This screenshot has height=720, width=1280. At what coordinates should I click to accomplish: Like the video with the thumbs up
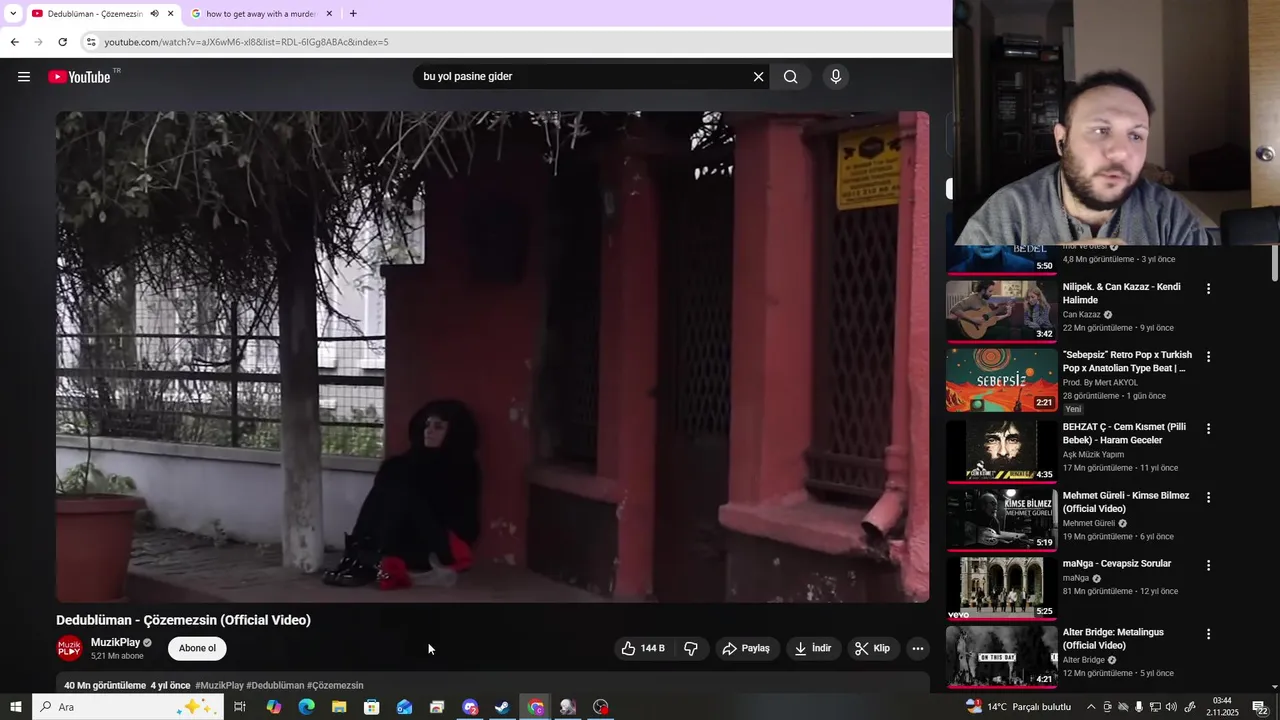pyautogui.click(x=642, y=648)
